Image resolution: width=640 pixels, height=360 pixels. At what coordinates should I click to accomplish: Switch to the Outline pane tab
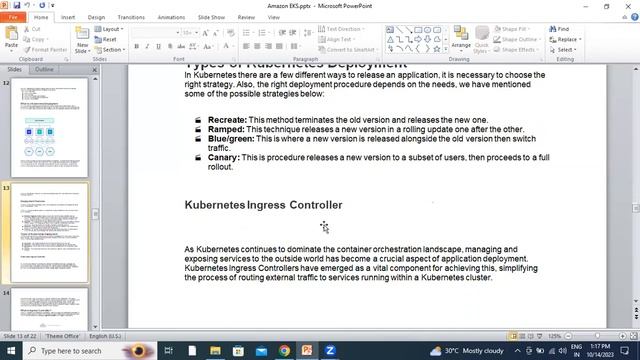point(44,69)
